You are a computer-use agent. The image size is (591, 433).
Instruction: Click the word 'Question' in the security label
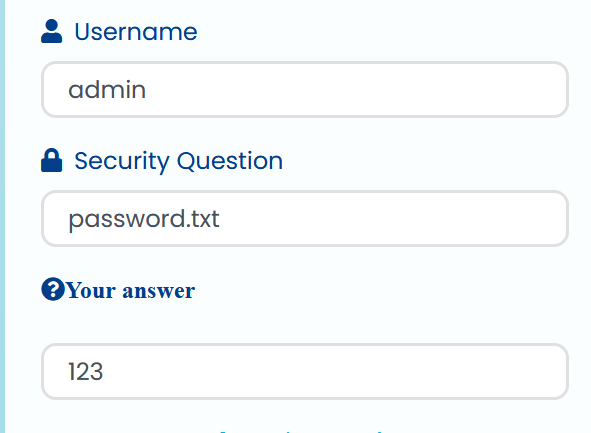[x=230, y=161]
